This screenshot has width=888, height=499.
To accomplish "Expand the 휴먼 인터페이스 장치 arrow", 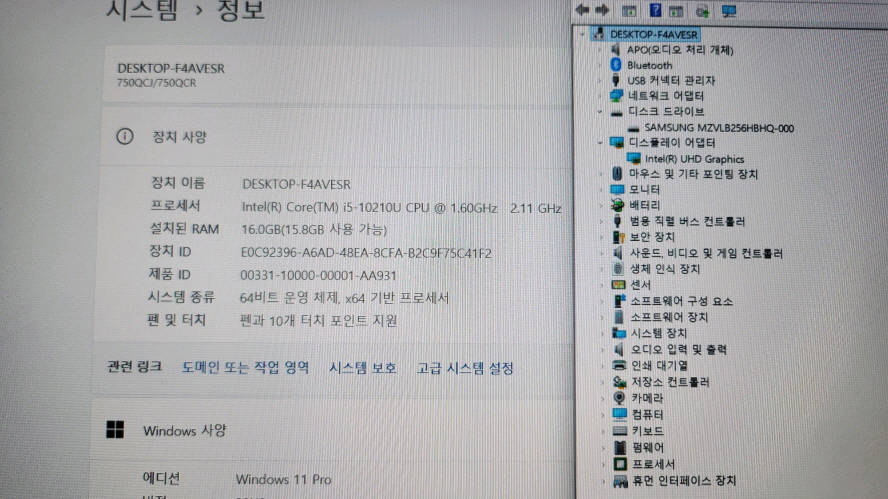I will [604, 481].
